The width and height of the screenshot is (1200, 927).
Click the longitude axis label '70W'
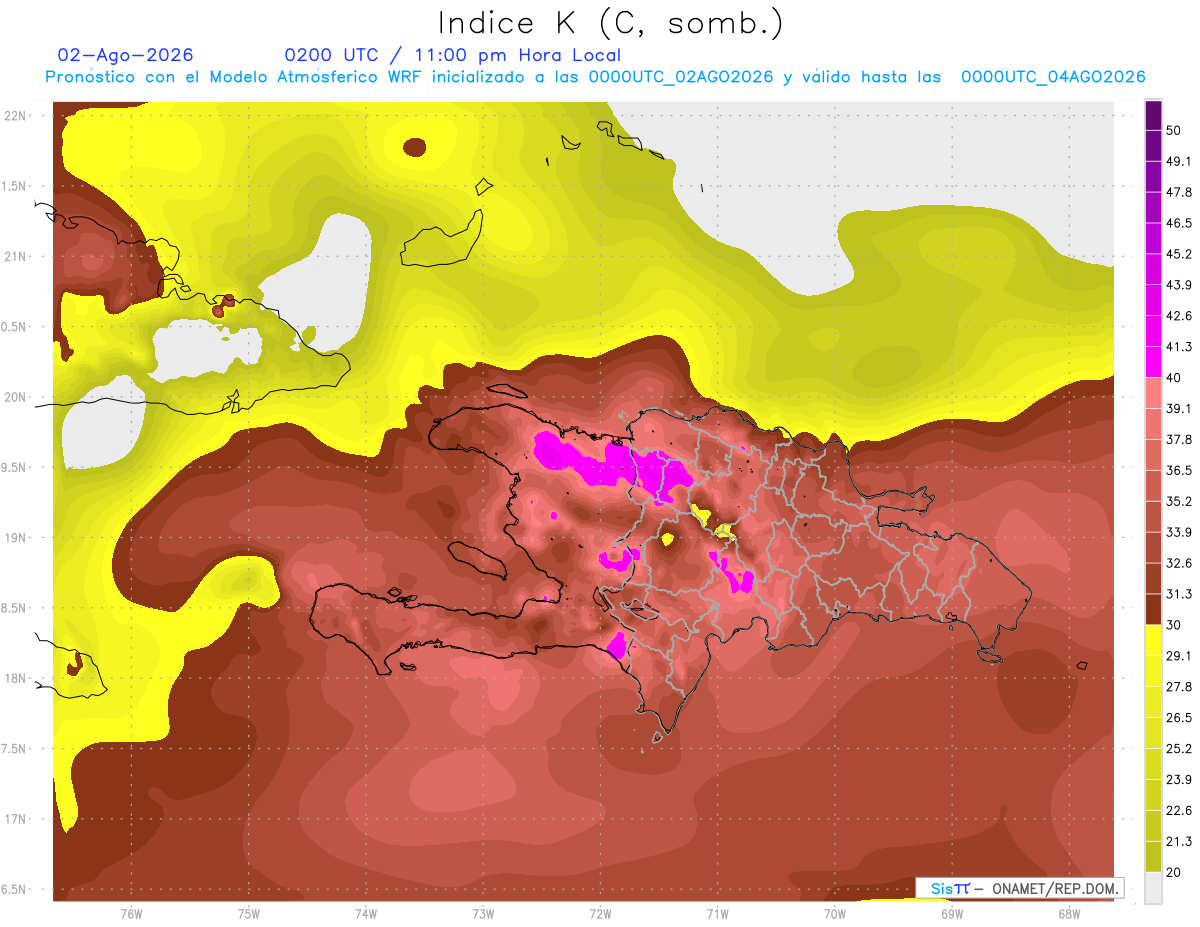[835, 914]
